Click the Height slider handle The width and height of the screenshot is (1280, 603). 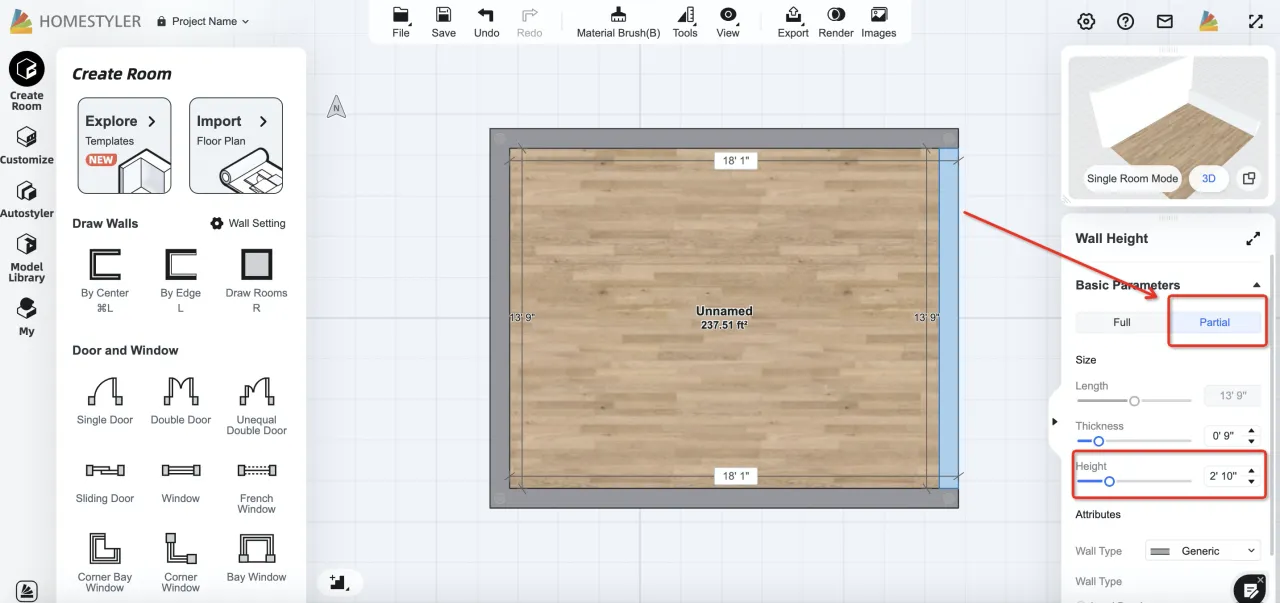[1109, 481]
